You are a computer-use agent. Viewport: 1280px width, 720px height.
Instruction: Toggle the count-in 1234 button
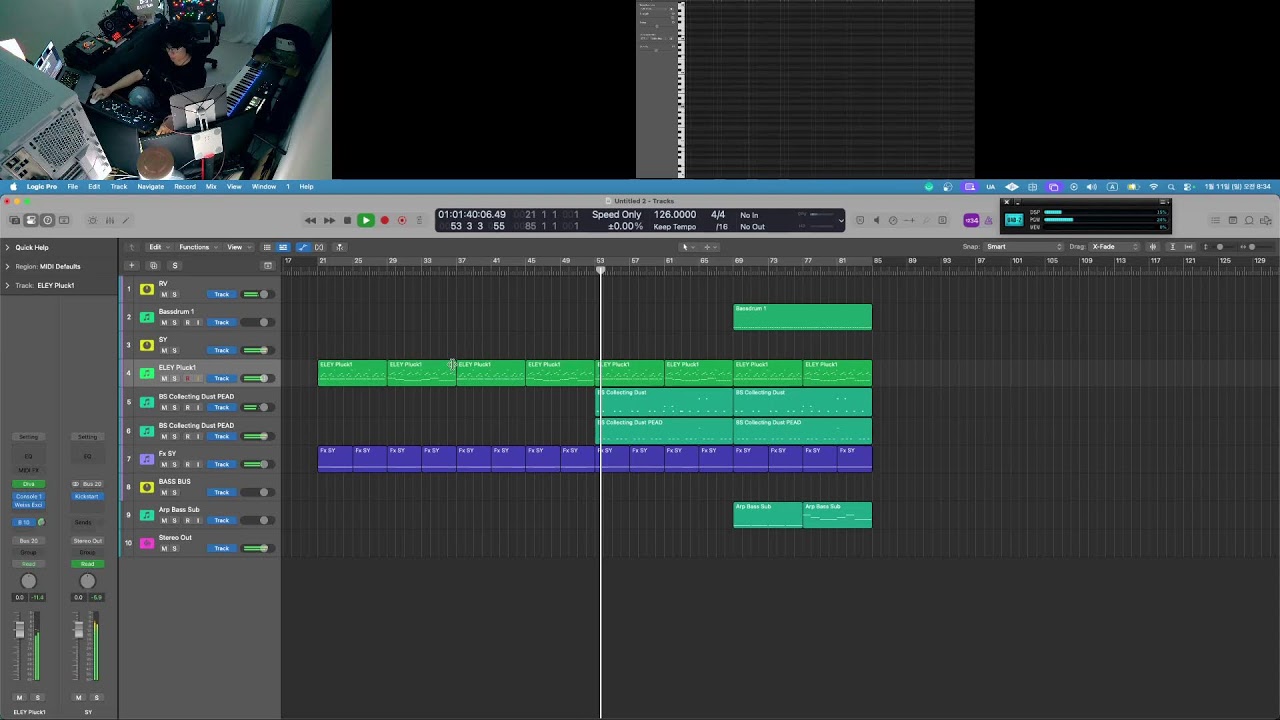click(x=971, y=220)
